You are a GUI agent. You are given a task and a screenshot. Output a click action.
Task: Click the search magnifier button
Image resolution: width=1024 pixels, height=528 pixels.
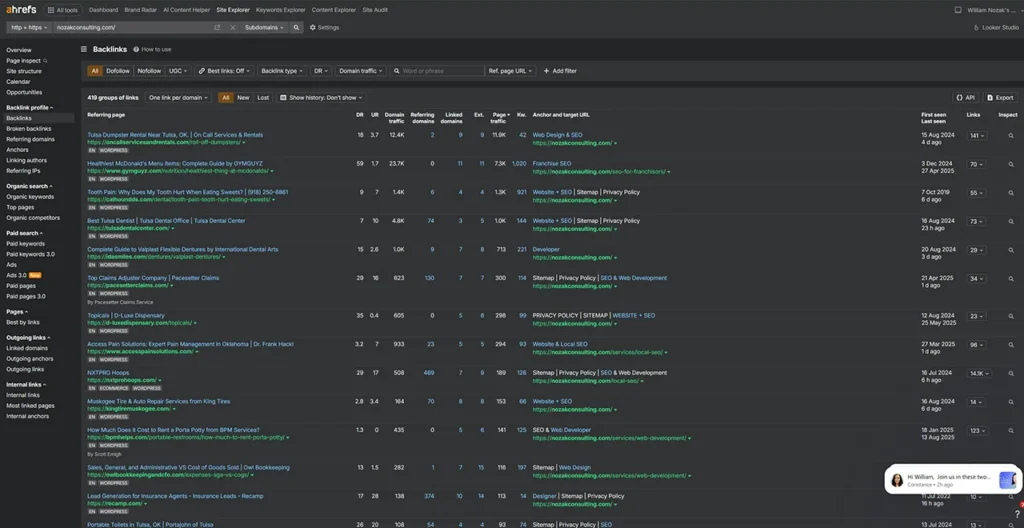296,27
